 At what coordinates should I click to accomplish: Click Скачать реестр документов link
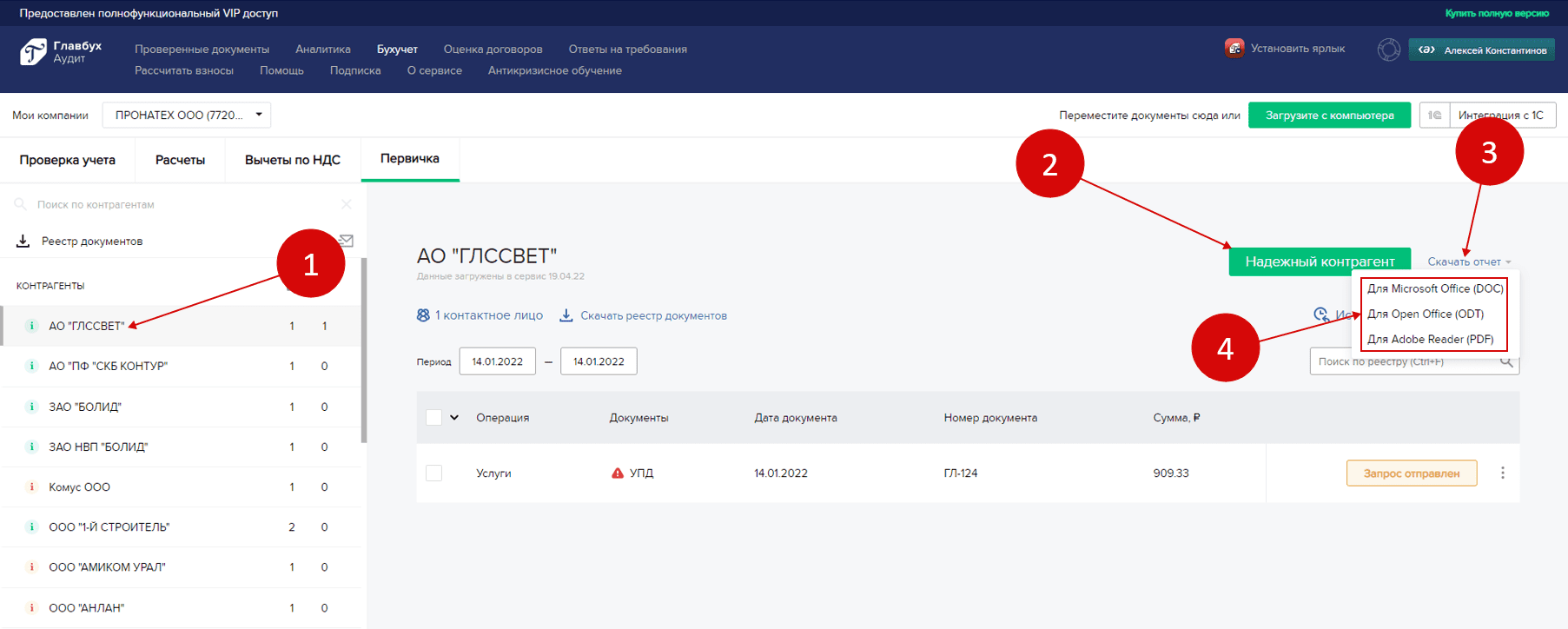click(x=654, y=315)
